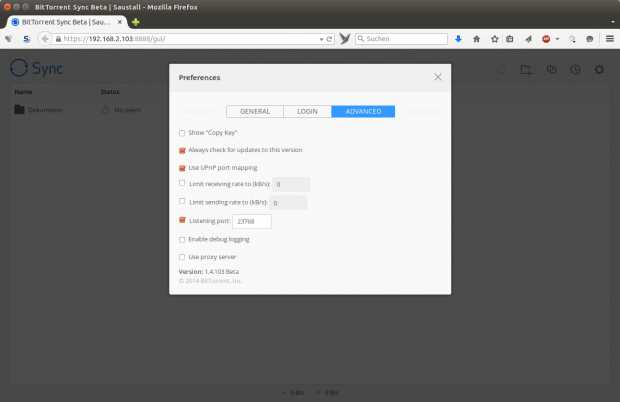Click the blue S toolbar icon
This screenshot has width=620, height=402.
coord(26,39)
